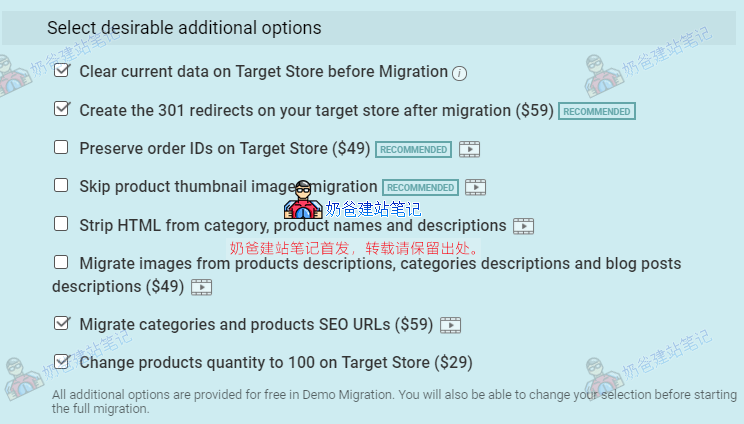Uncheck Clear current data on Target Store
The image size is (744, 424).
point(62,71)
